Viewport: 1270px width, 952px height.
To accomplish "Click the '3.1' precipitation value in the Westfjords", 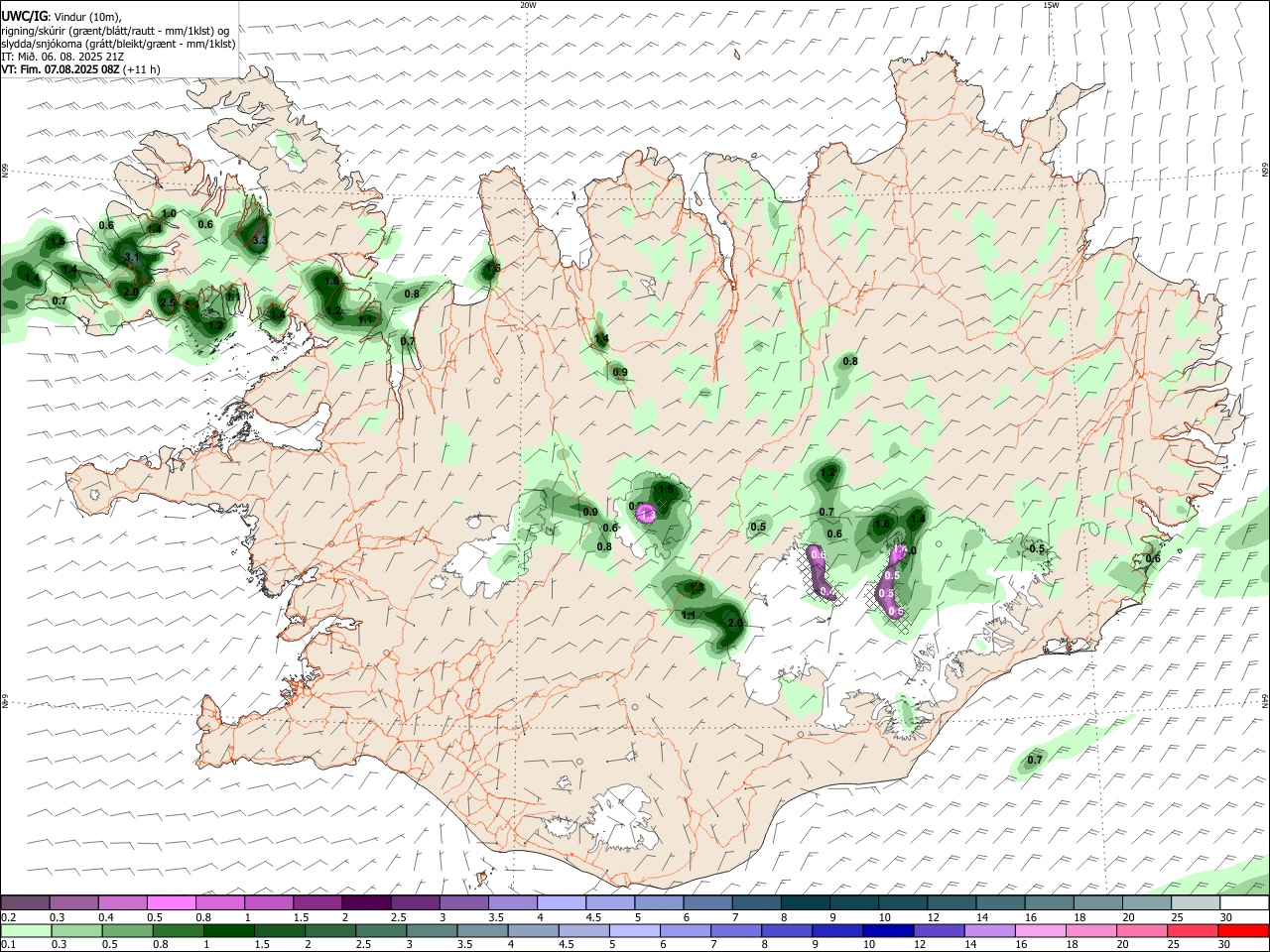I will coord(132,257).
